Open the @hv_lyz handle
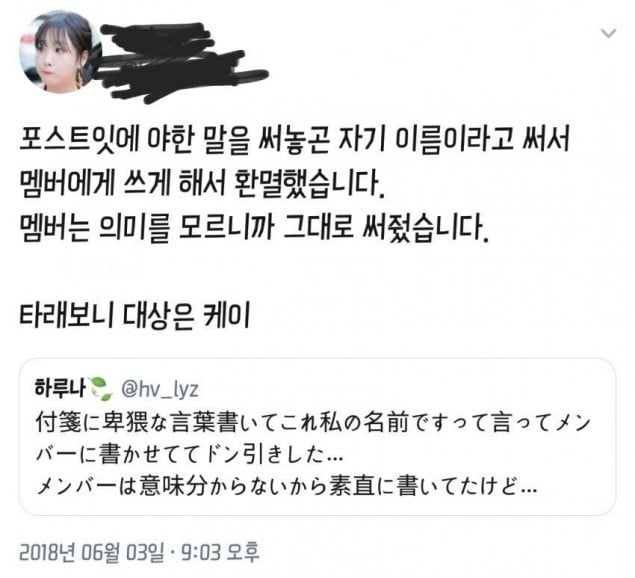 pos(160,389)
